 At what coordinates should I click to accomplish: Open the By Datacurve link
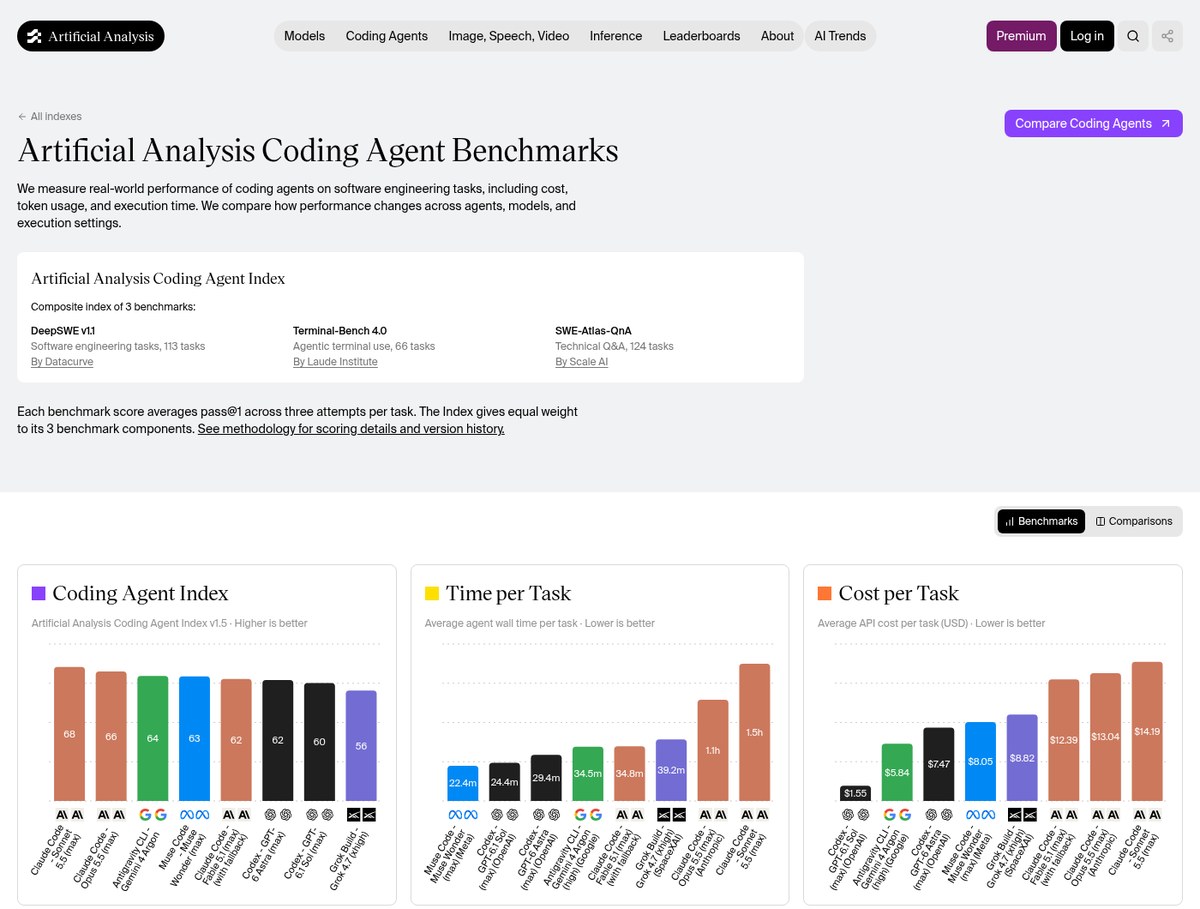coord(62,362)
